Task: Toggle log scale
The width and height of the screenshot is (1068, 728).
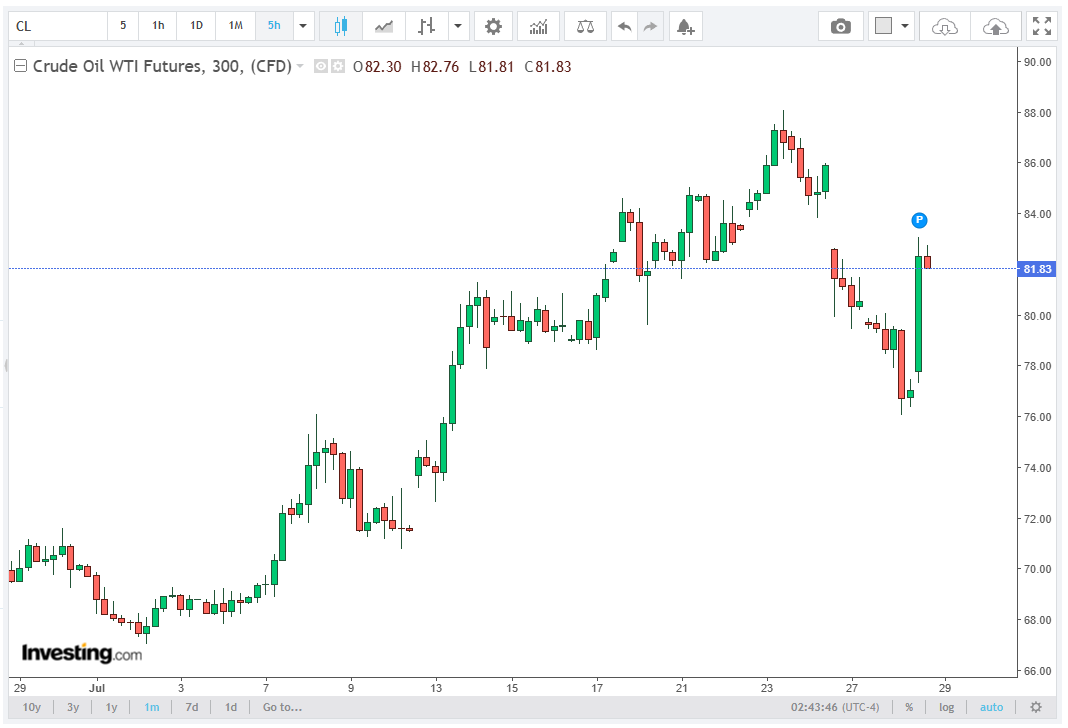Action: [x=946, y=707]
